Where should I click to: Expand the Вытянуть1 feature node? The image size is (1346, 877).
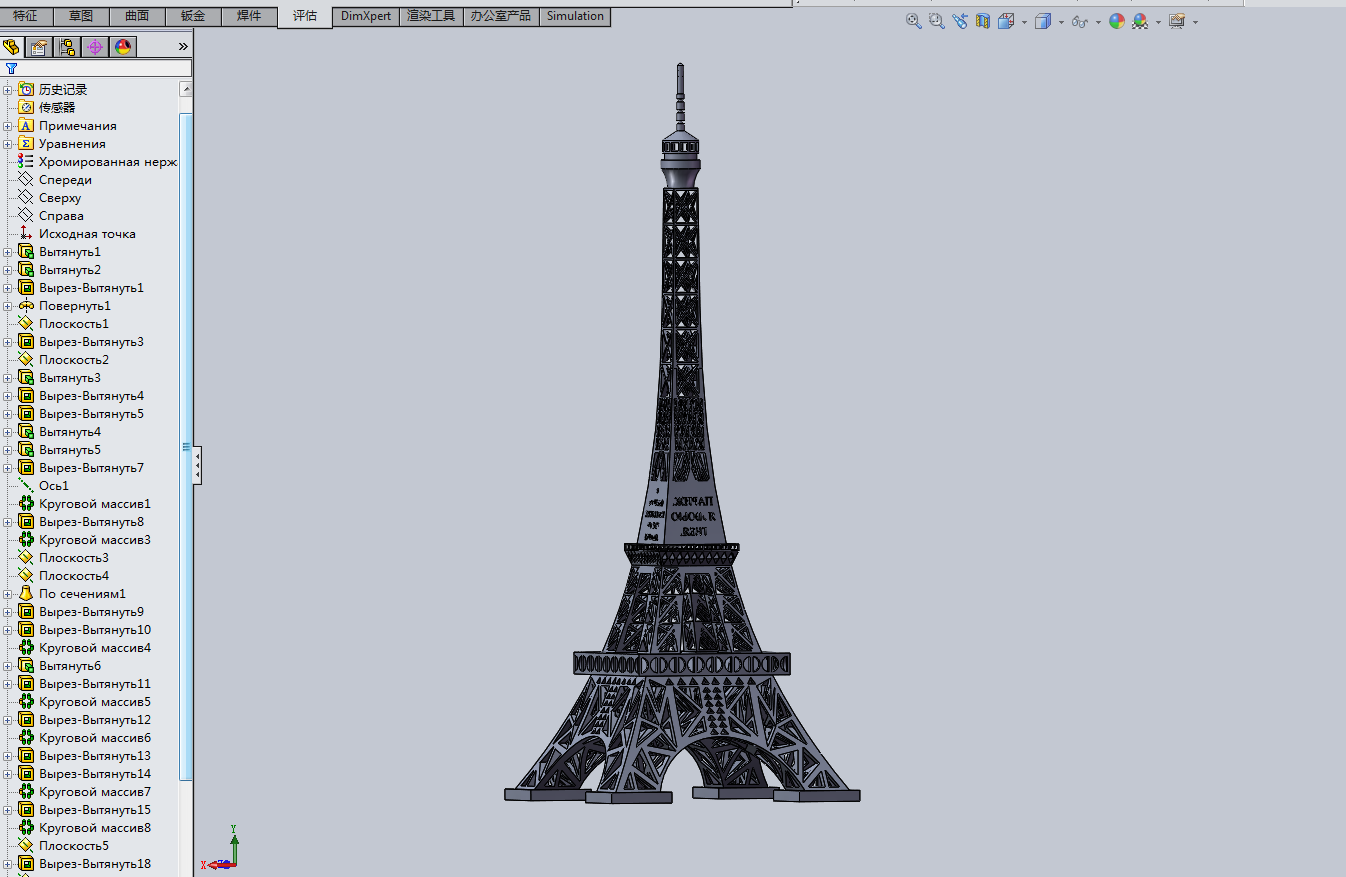(8, 252)
